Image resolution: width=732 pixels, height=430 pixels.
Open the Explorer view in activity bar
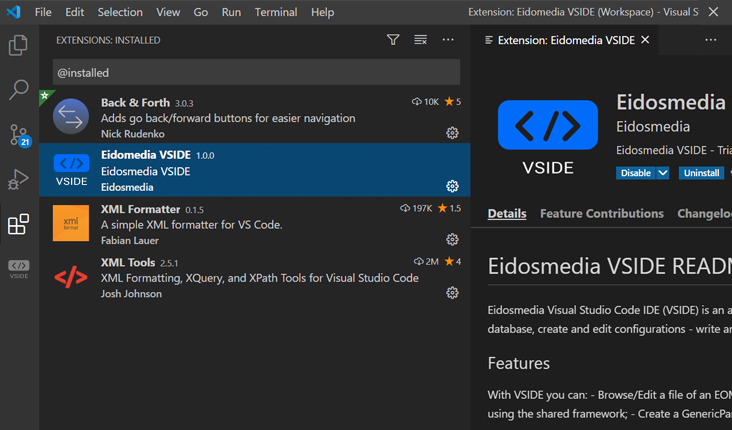(18, 45)
